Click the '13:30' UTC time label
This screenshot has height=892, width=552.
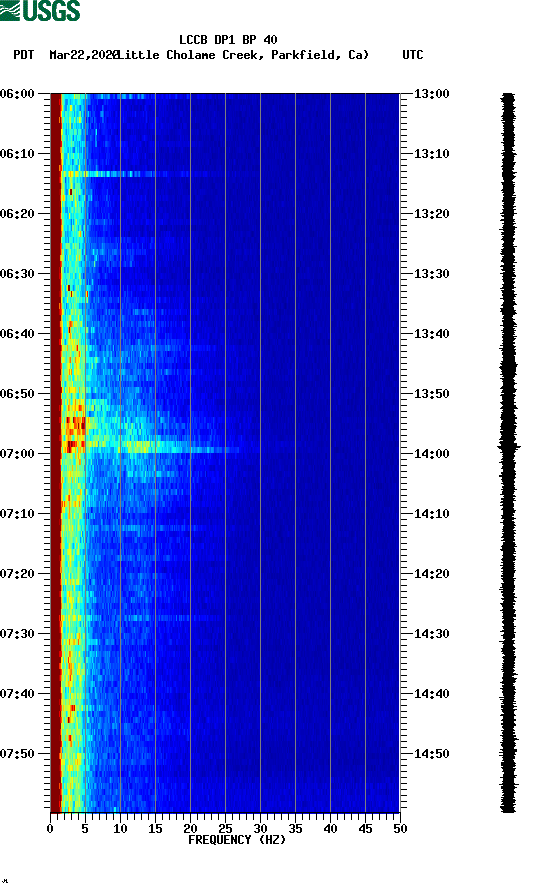pos(431,274)
